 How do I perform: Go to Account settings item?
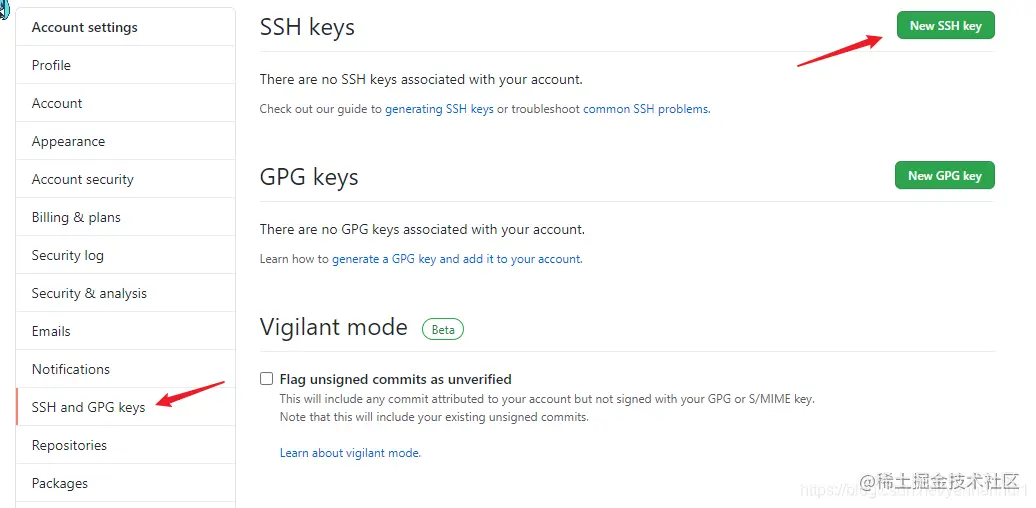coord(57,103)
